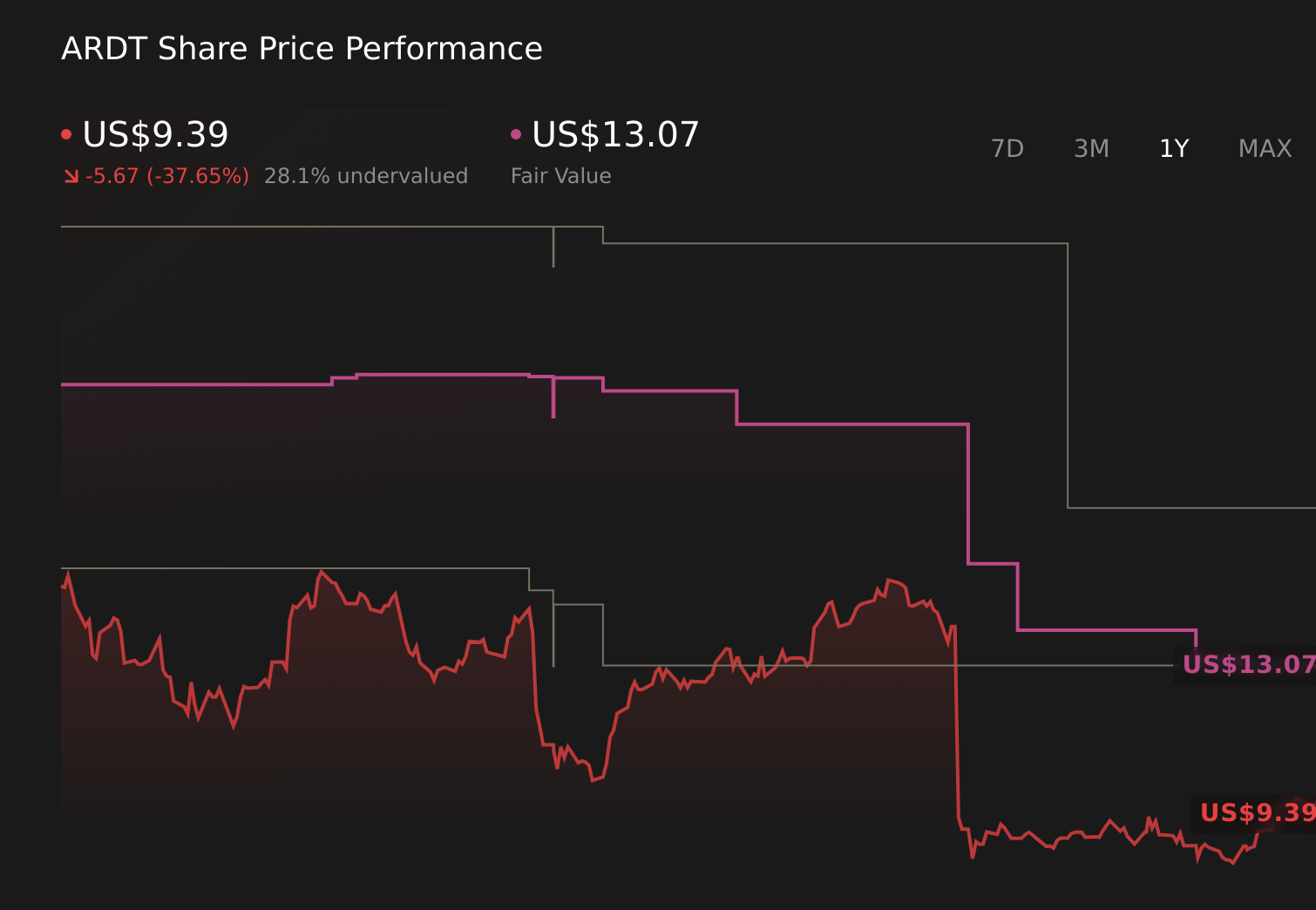The width and height of the screenshot is (1316, 910).
Task: Switch to the 7D time range
Action: [1007, 148]
